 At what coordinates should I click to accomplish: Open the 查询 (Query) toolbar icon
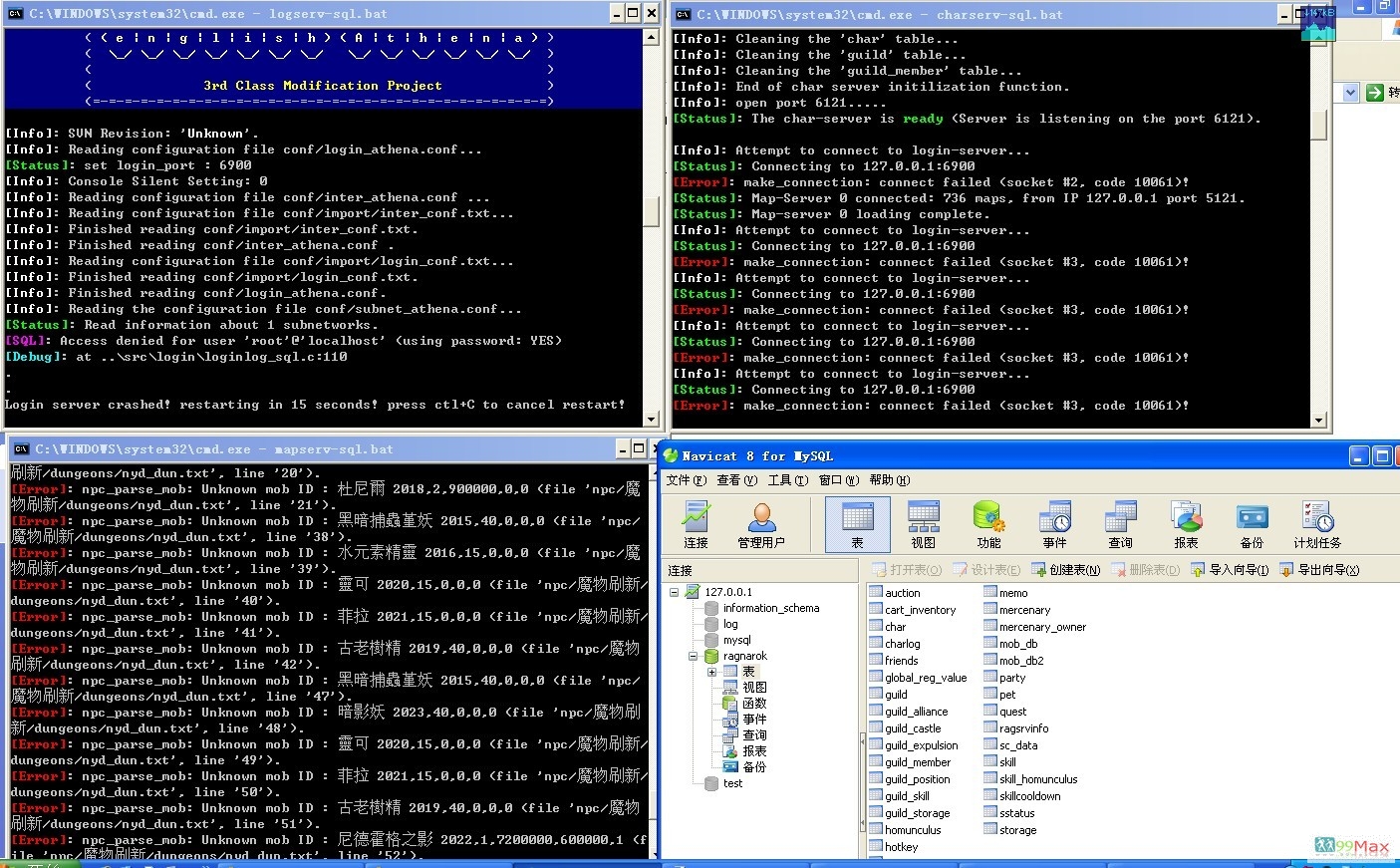[x=1120, y=524]
